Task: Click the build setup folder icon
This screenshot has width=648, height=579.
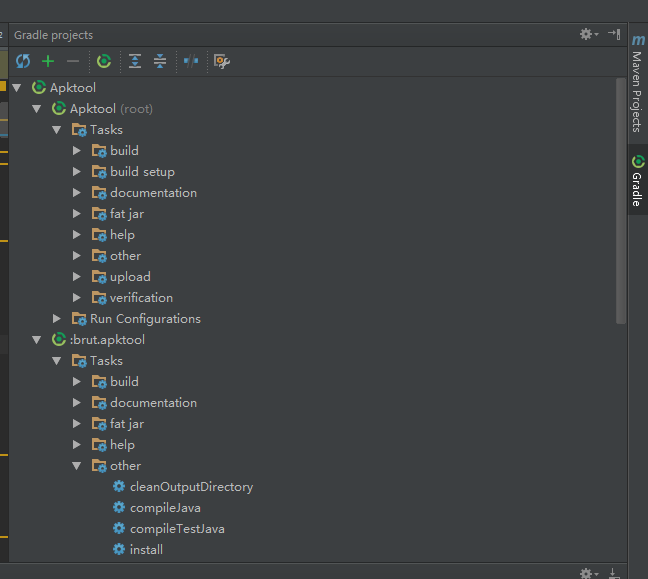Action: [x=99, y=172]
